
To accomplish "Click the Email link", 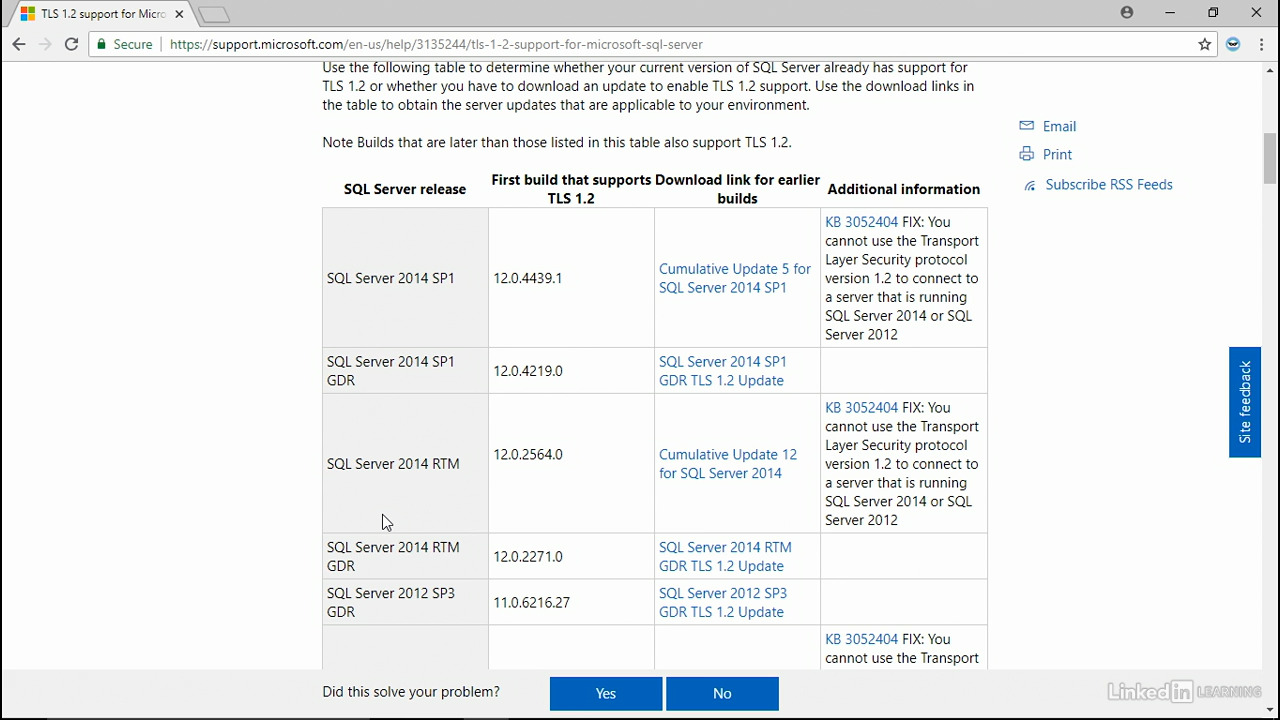I will click(1059, 126).
